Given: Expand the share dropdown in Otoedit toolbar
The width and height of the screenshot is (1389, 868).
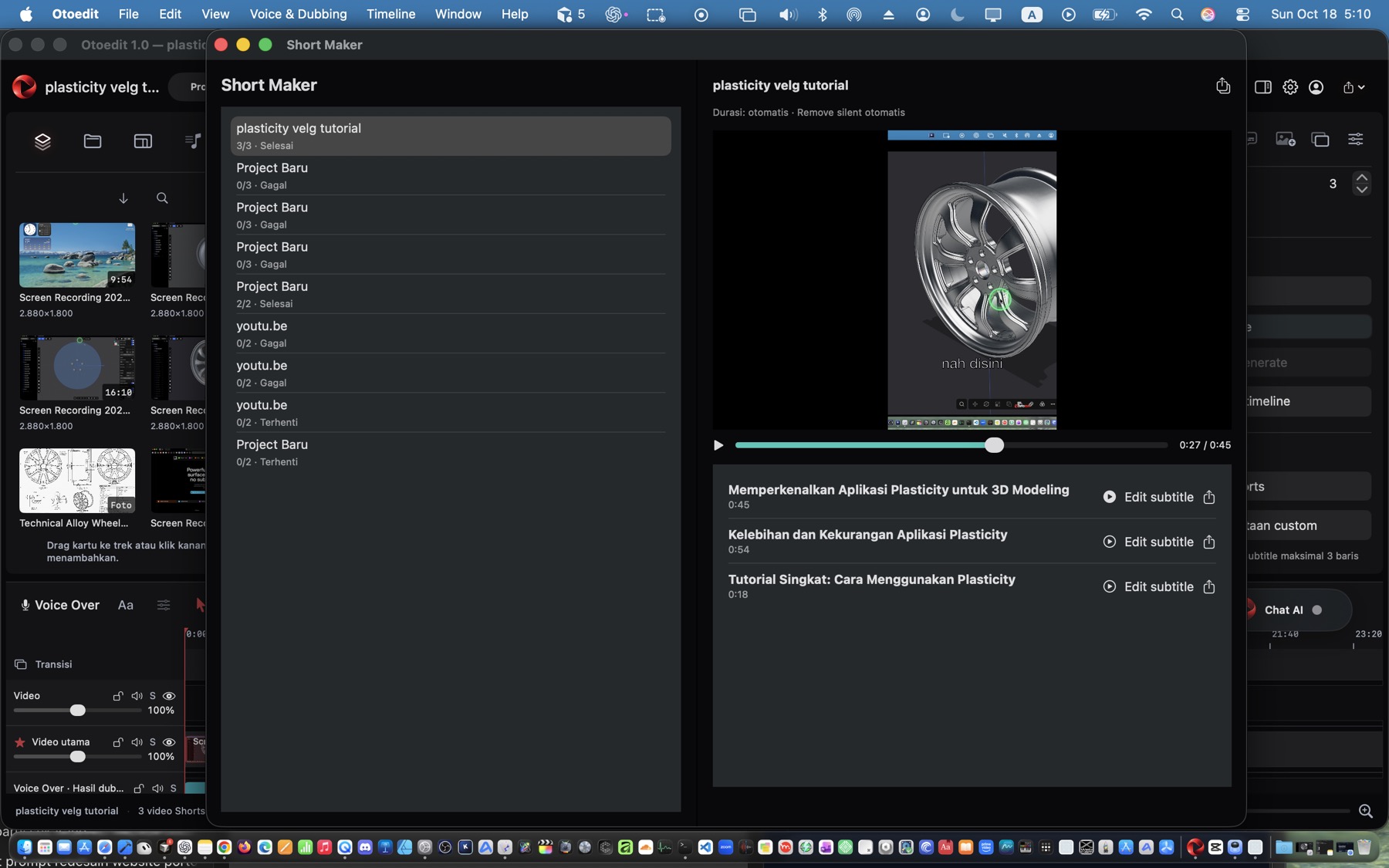Looking at the screenshot, I should coord(1354,87).
